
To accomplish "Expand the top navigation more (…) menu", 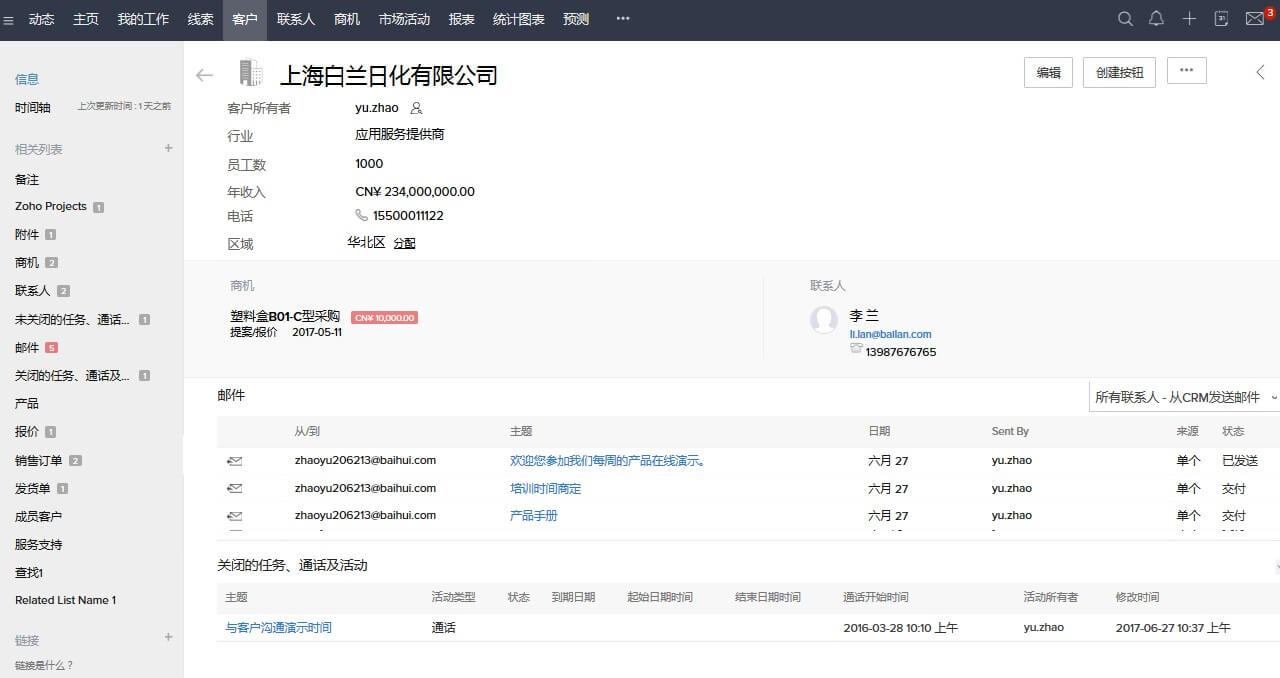I will click(623, 19).
